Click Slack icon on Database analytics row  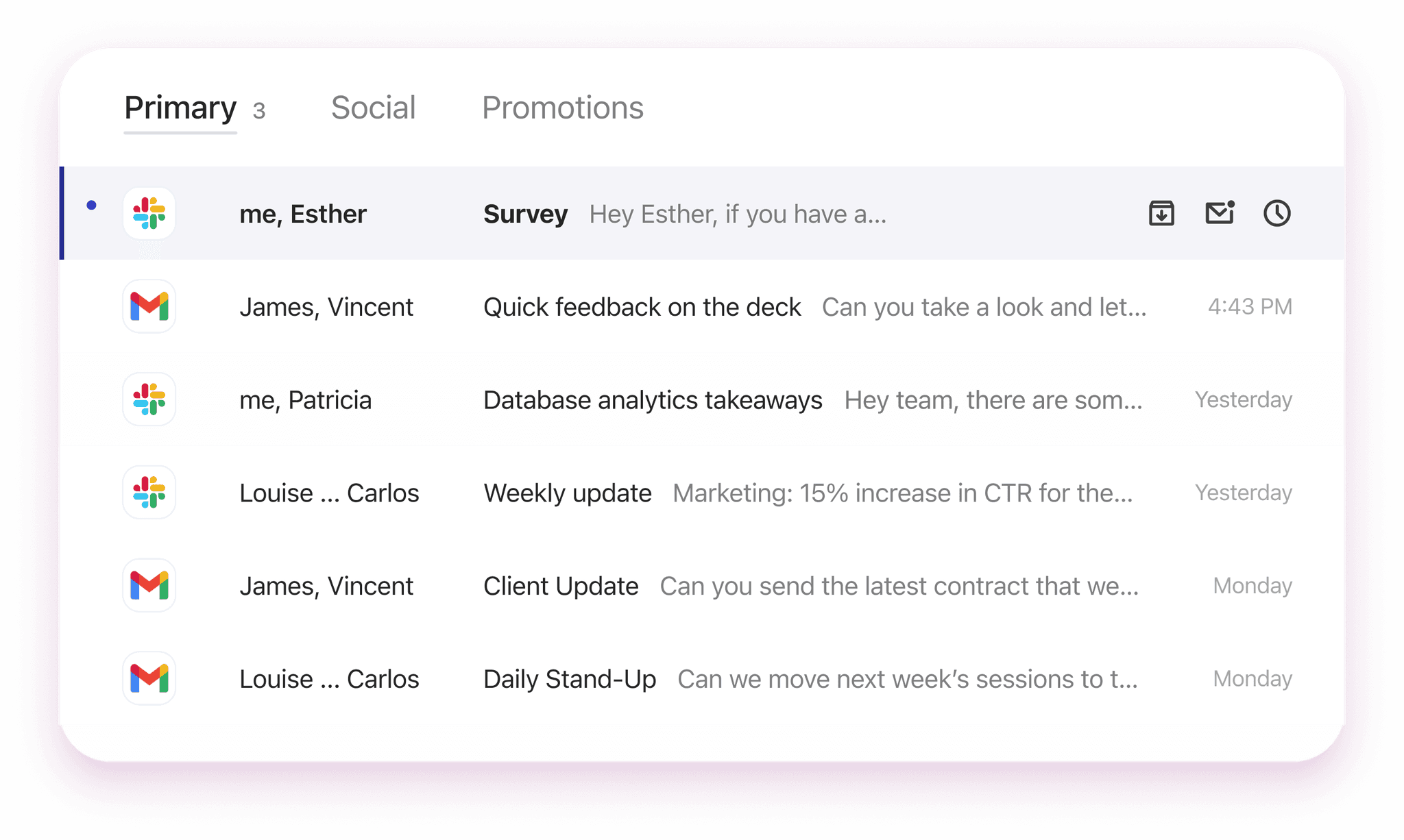(149, 399)
